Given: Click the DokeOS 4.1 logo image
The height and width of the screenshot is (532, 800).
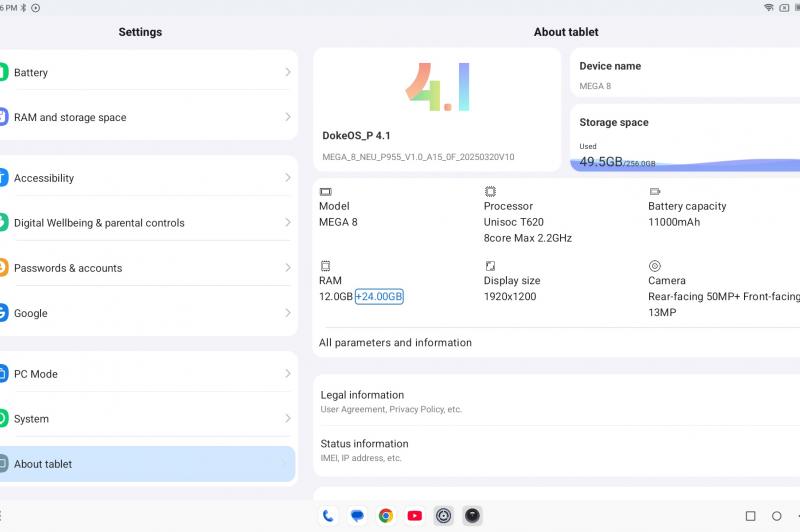Looking at the screenshot, I should (438, 87).
